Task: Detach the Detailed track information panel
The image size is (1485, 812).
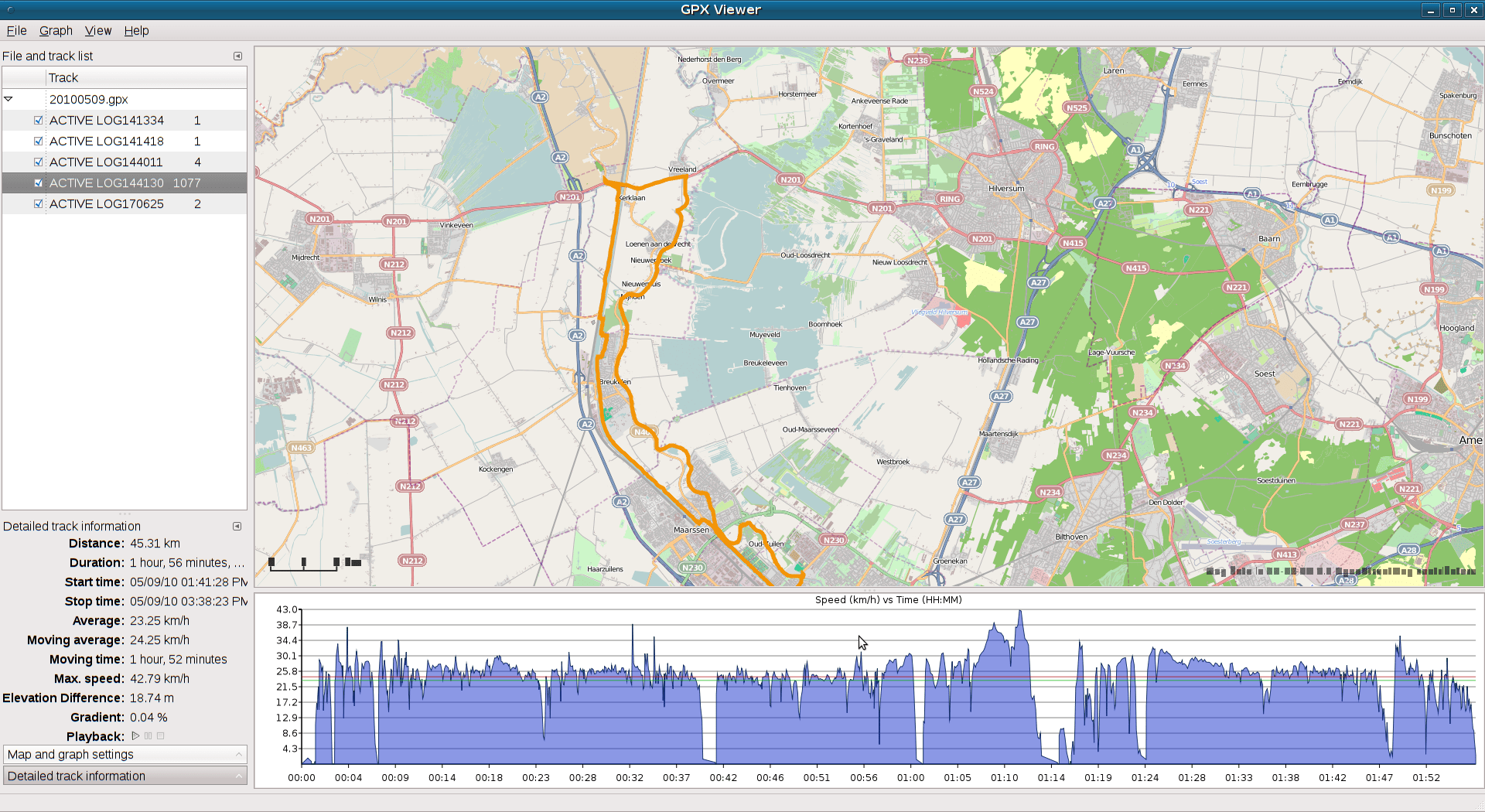Action: pyautogui.click(x=237, y=527)
